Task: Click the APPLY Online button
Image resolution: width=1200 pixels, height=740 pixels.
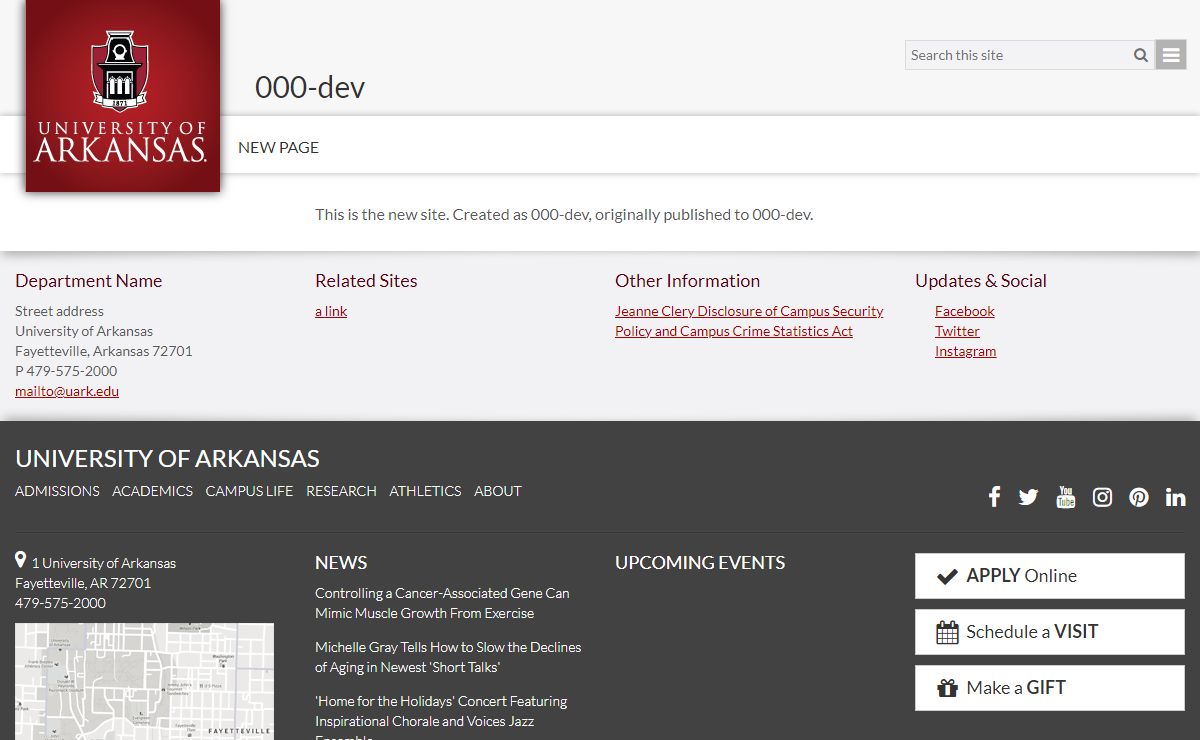Action: click(x=1049, y=576)
